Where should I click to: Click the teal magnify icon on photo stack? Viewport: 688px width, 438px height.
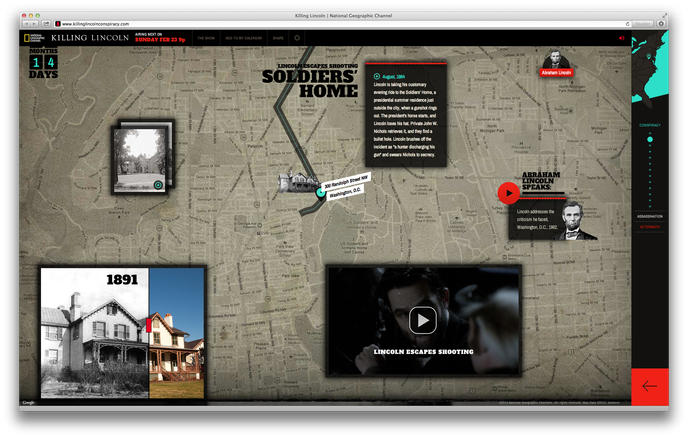(x=158, y=185)
